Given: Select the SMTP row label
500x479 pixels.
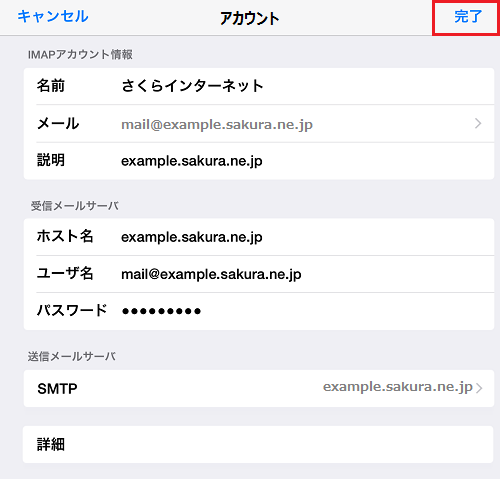Looking at the screenshot, I should pos(57,389).
